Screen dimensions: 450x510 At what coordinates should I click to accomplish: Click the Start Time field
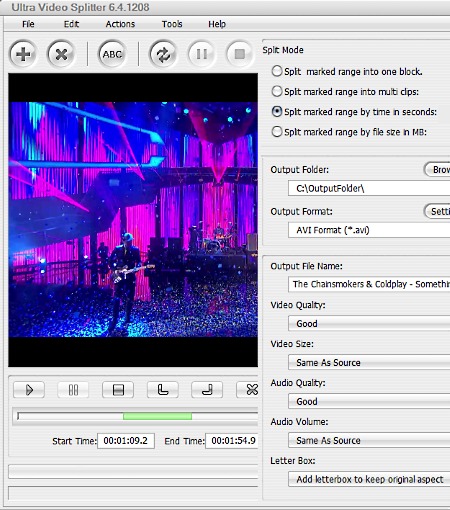pos(126,441)
